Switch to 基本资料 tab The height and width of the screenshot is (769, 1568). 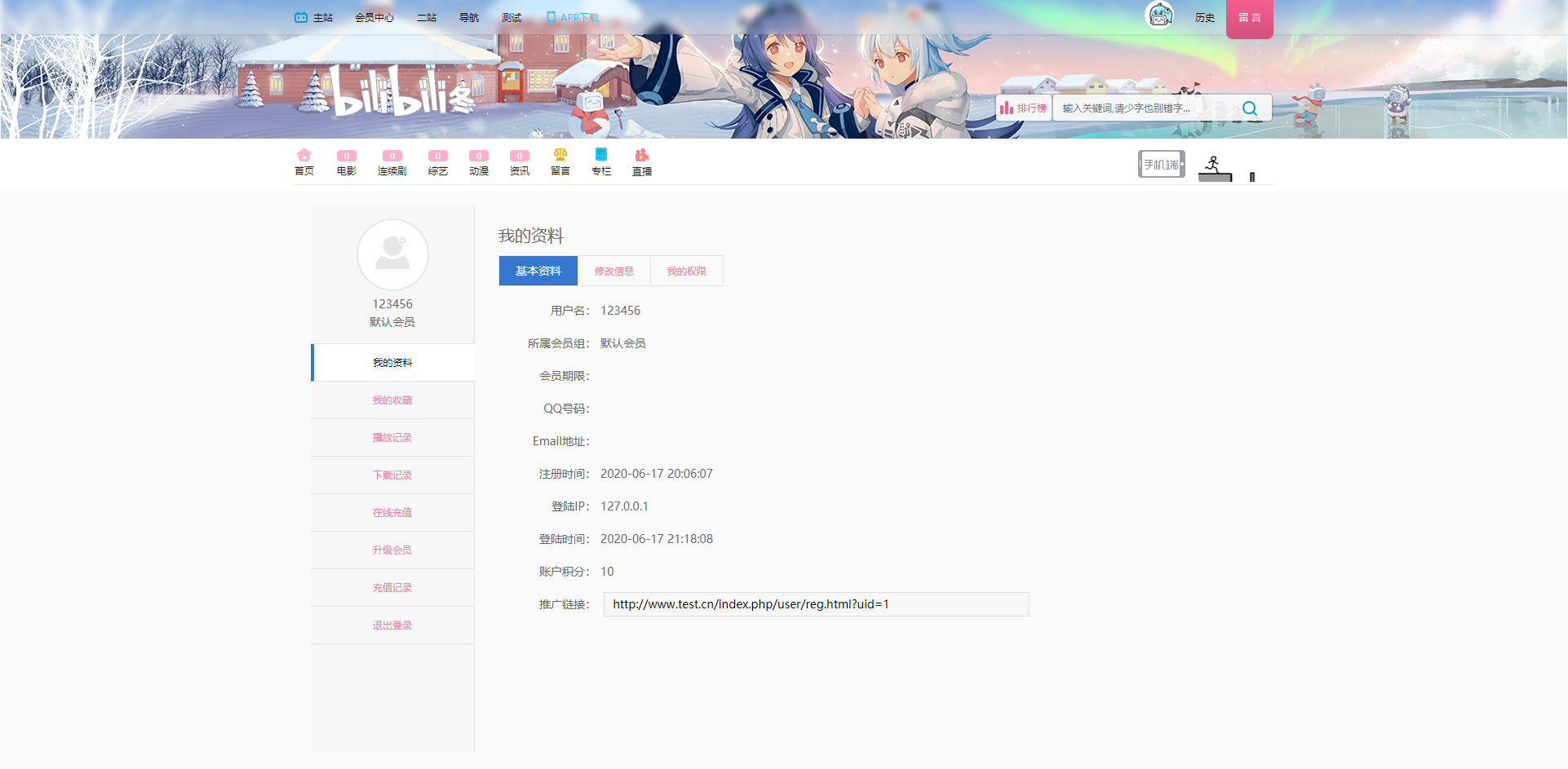pos(538,271)
